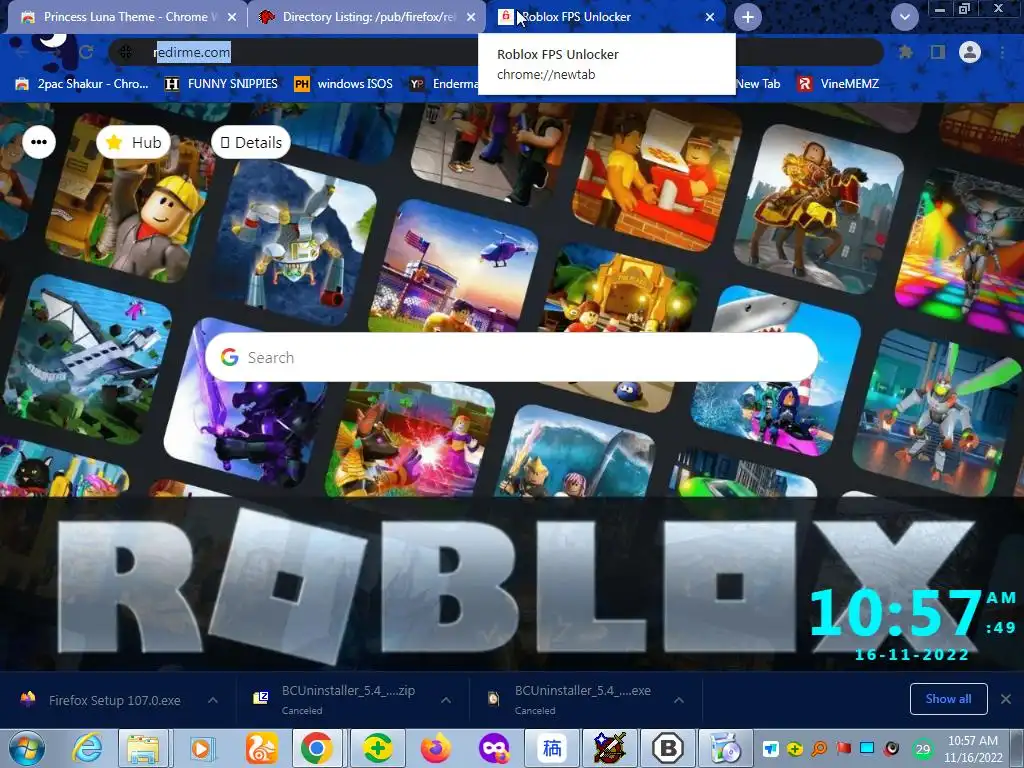Open the VineMEMZ bookmark
The width and height of the screenshot is (1024, 768).
839,84
